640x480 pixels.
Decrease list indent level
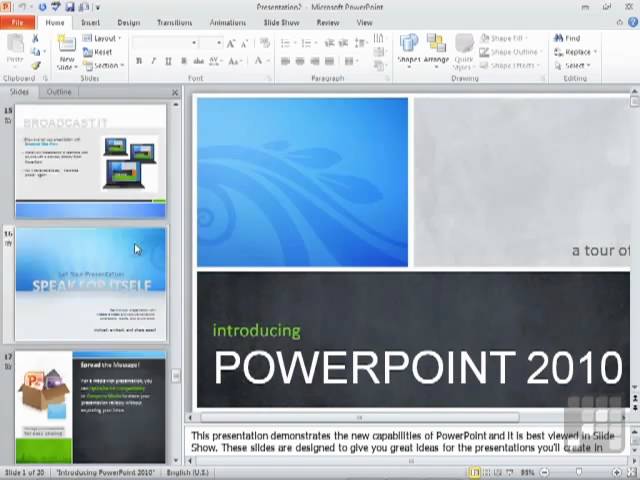point(329,43)
